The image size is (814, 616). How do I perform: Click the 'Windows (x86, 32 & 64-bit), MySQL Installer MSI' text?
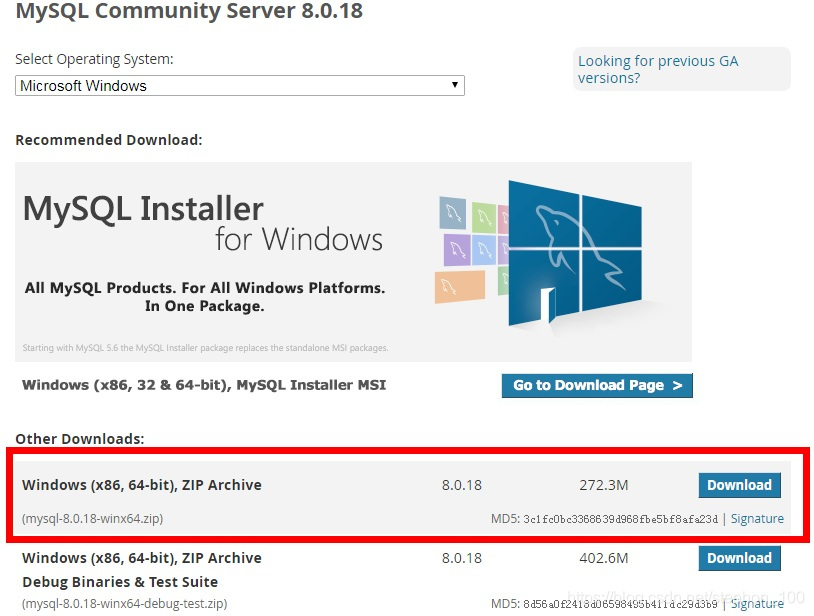tap(204, 385)
